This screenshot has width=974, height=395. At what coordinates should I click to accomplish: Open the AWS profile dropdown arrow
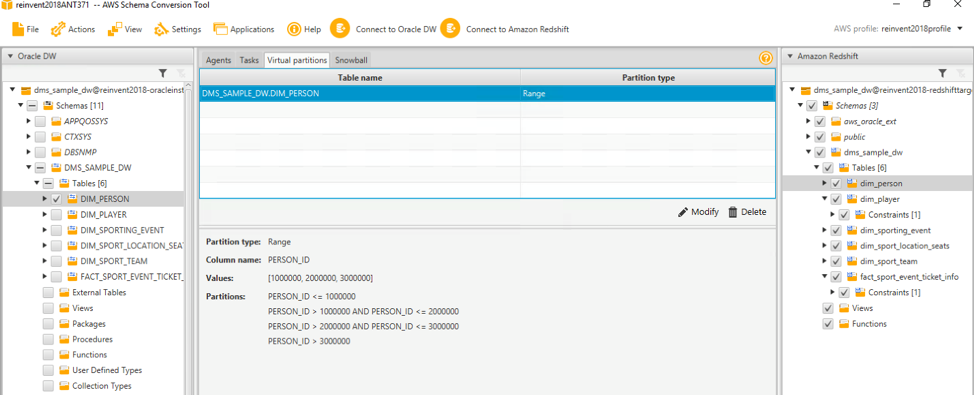(960, 29)
